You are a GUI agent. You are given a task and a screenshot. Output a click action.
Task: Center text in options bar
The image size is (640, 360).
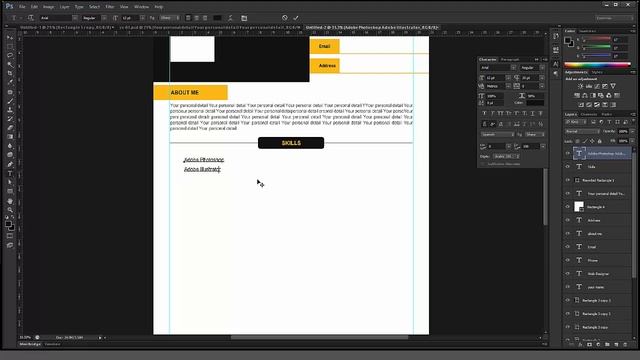click(197, 18)
